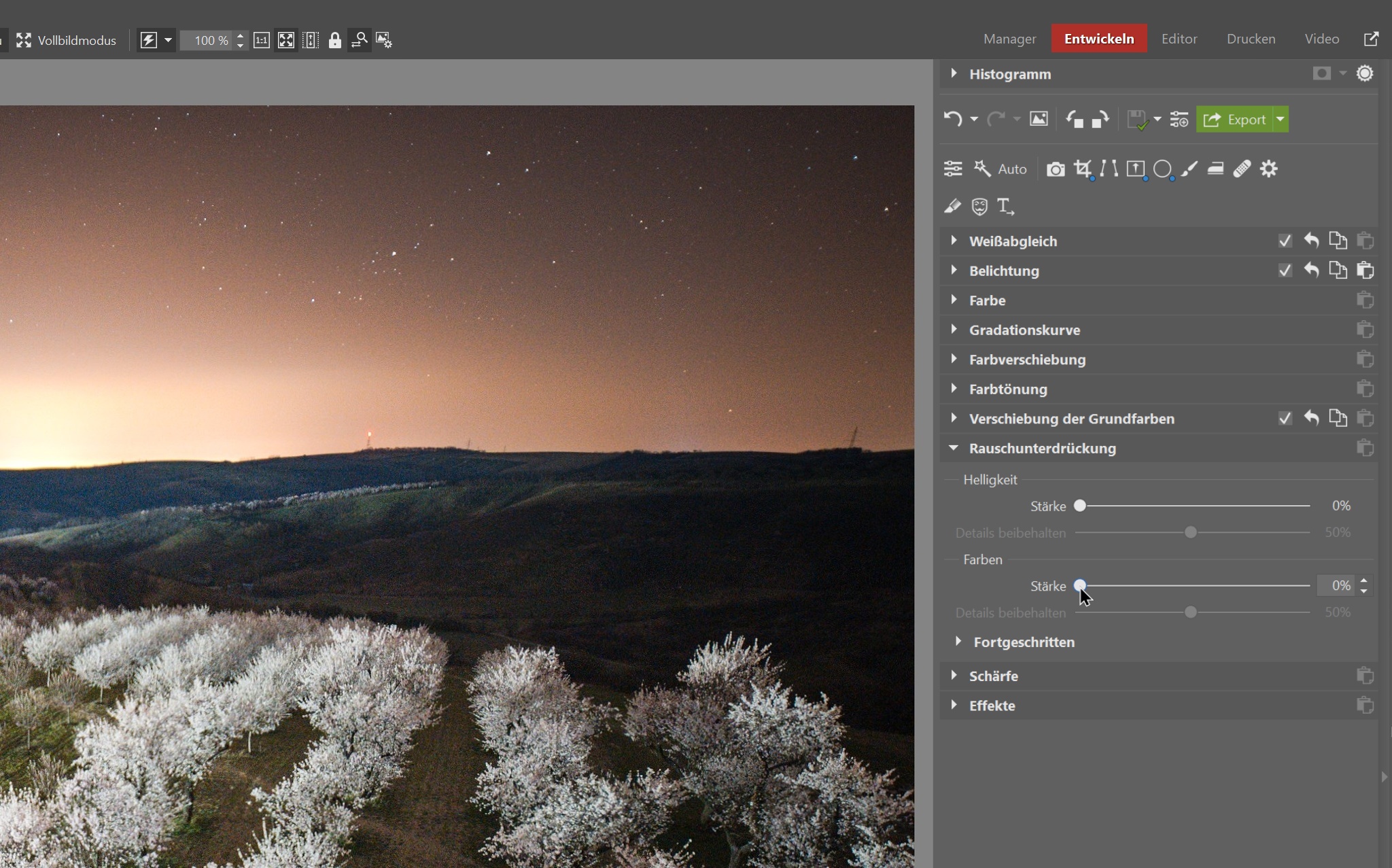Rotate image left with the rotate icon
This screenshot has width=1392, height=868.
coord(1075,120)
